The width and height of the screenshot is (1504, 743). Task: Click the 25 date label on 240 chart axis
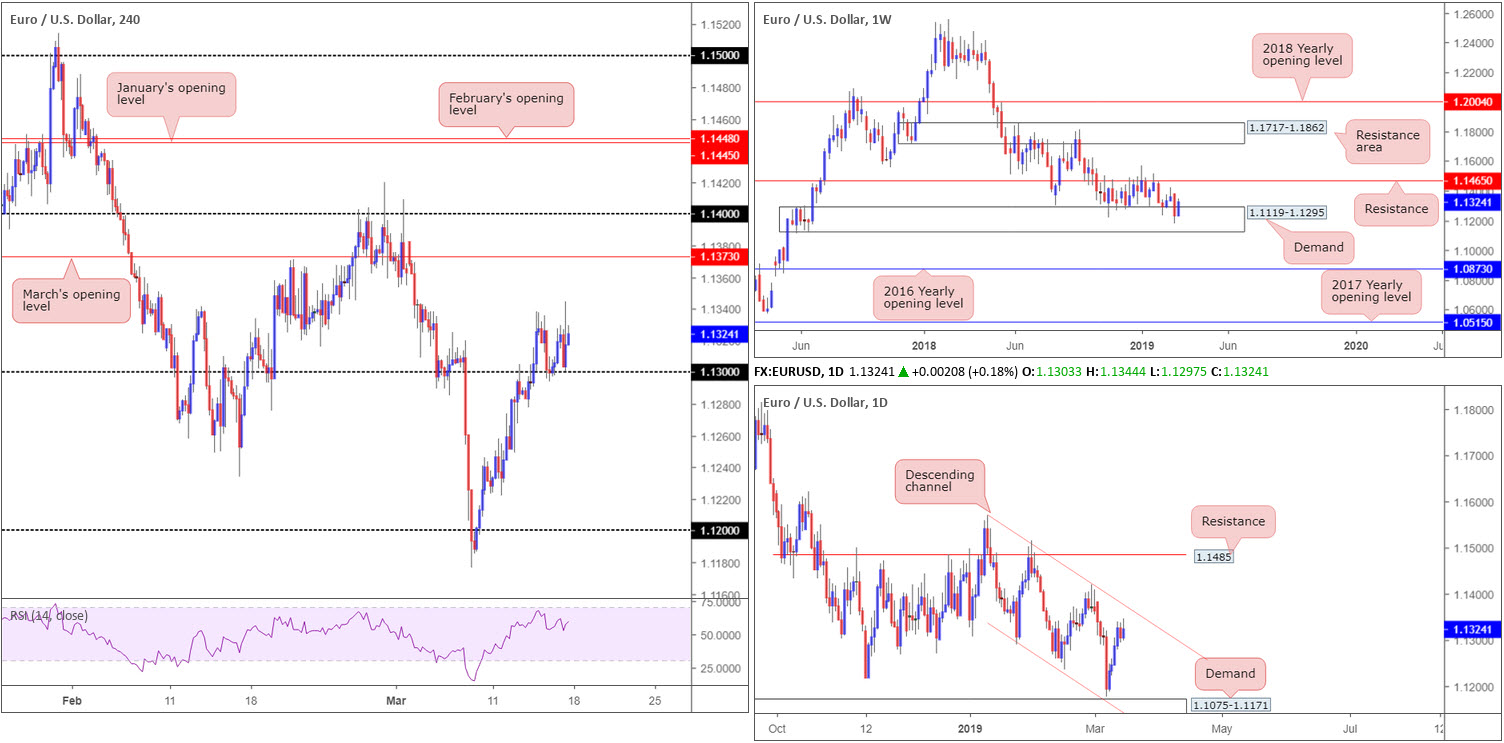[654, 701]
